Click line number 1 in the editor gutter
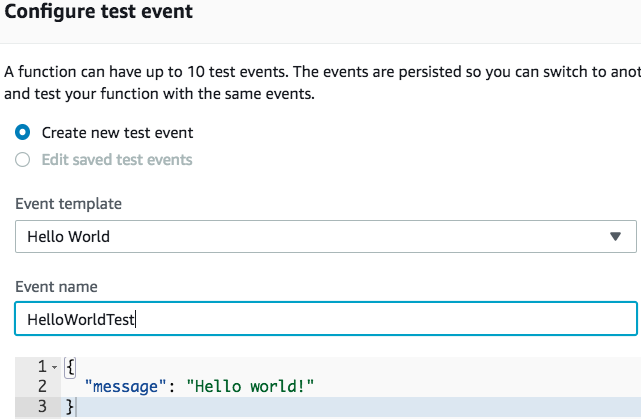Image resolution: width=641 pixels, height=419 pixels. pos(41,367)
